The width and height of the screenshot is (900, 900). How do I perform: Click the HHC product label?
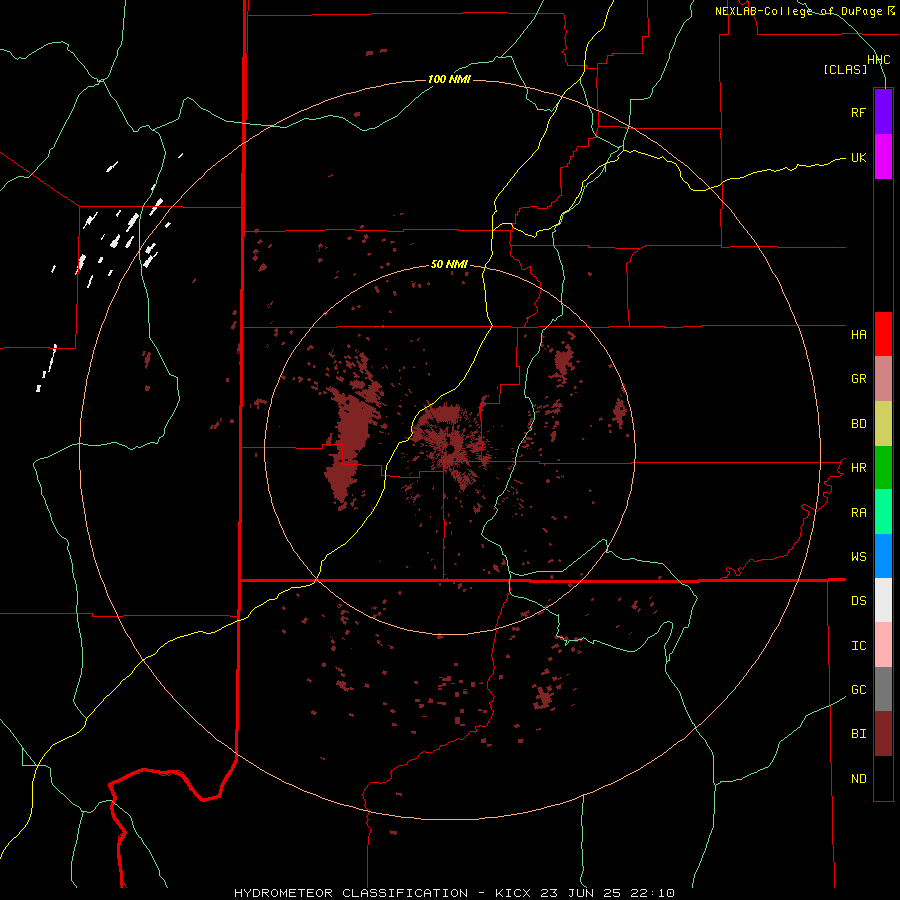878,60
